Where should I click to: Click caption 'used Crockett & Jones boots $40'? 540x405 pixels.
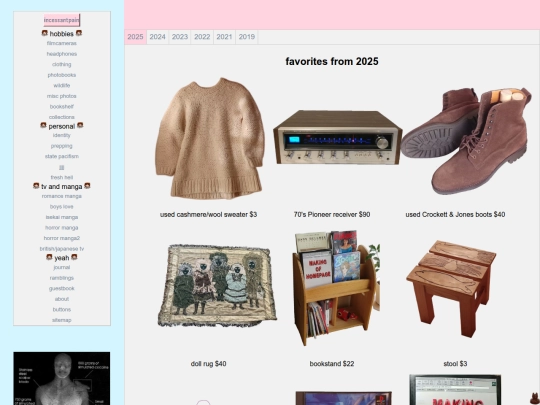coord(455,215)
